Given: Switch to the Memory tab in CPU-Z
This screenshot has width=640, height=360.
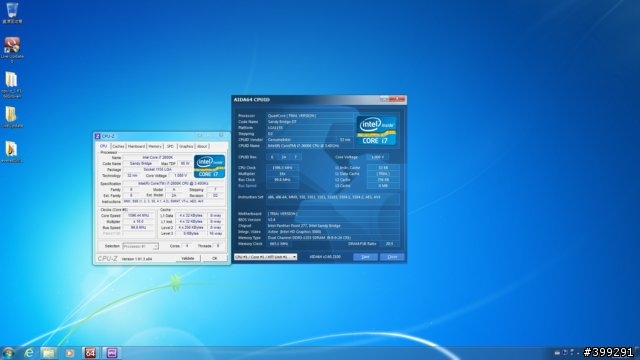Looking at the screenshot, I should click(x=155, y=146).
